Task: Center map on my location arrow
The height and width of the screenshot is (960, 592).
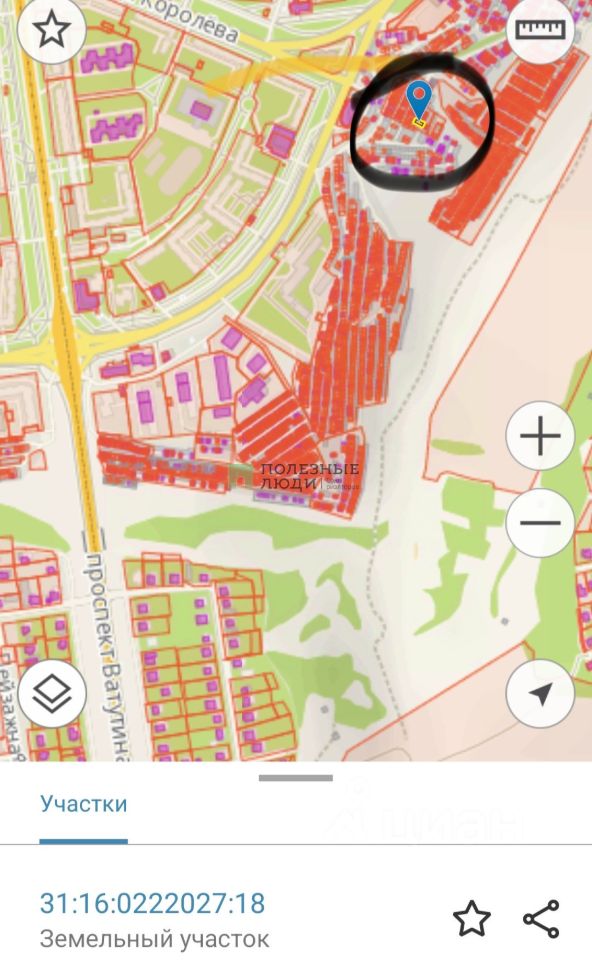Action: pyautogui.click(x=540, y=693)
